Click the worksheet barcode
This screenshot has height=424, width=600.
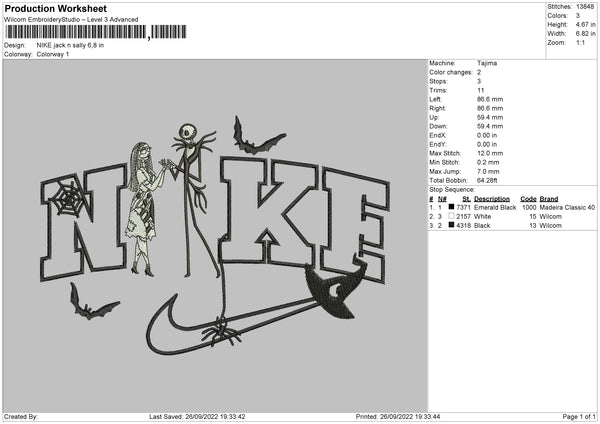point(95,32)
